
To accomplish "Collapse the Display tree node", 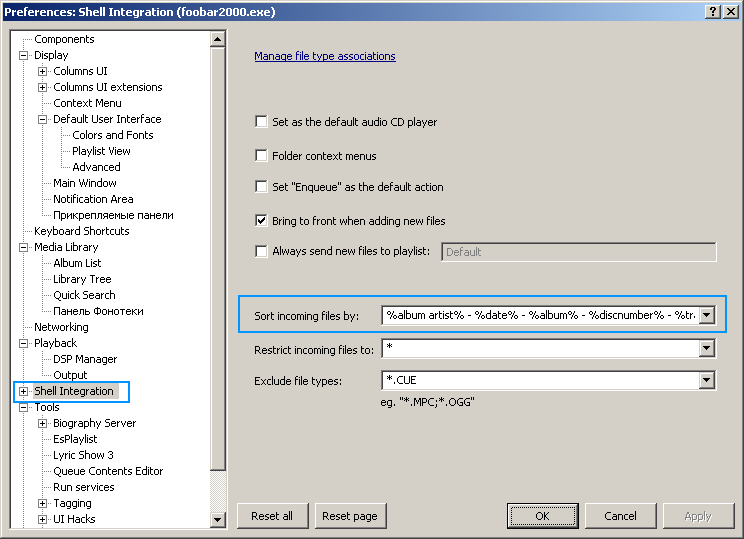I will pyautogui.click(x=23, y=56).
